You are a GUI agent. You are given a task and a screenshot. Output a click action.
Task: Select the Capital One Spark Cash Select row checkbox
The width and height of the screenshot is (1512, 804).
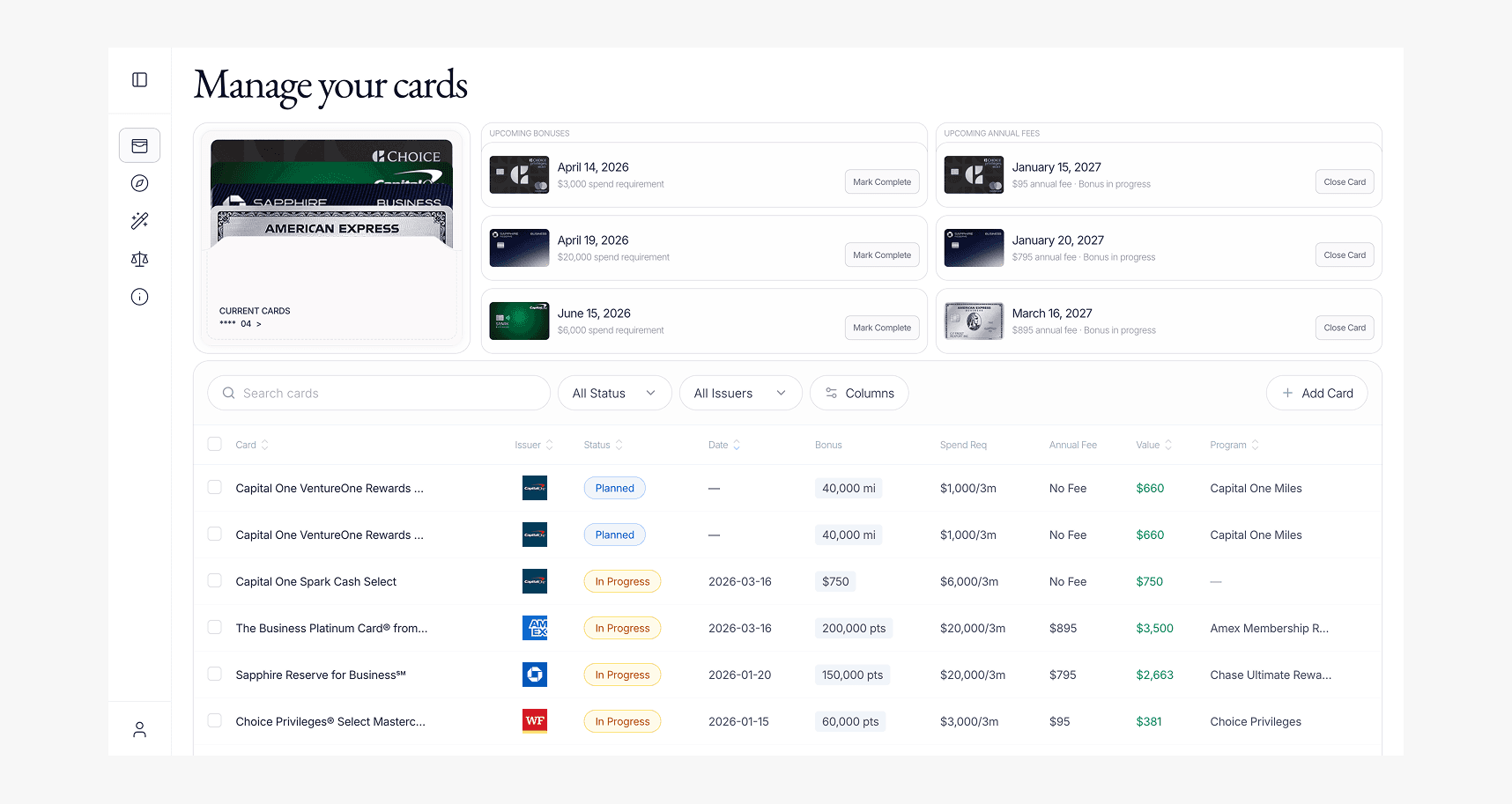coord(214,581)
